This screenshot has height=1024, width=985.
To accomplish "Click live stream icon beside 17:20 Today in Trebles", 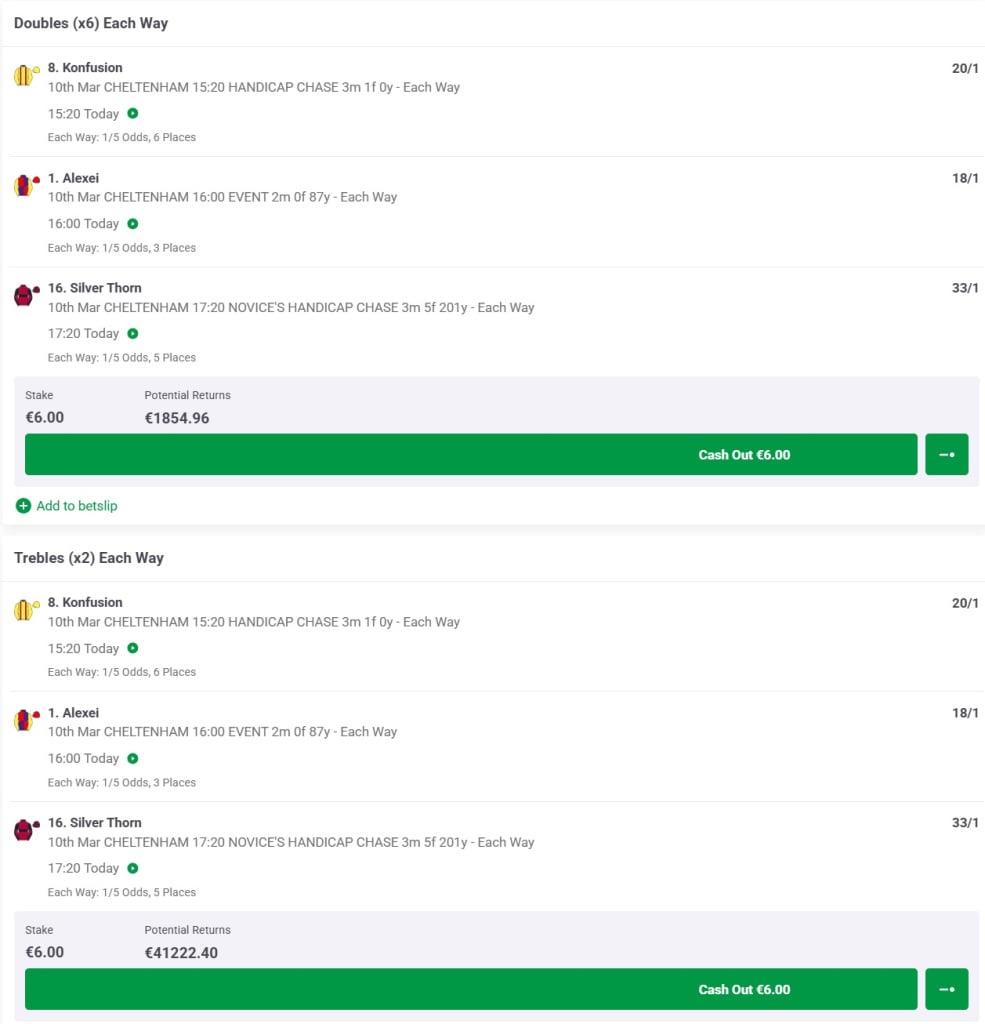I will (x=133, y=869).
